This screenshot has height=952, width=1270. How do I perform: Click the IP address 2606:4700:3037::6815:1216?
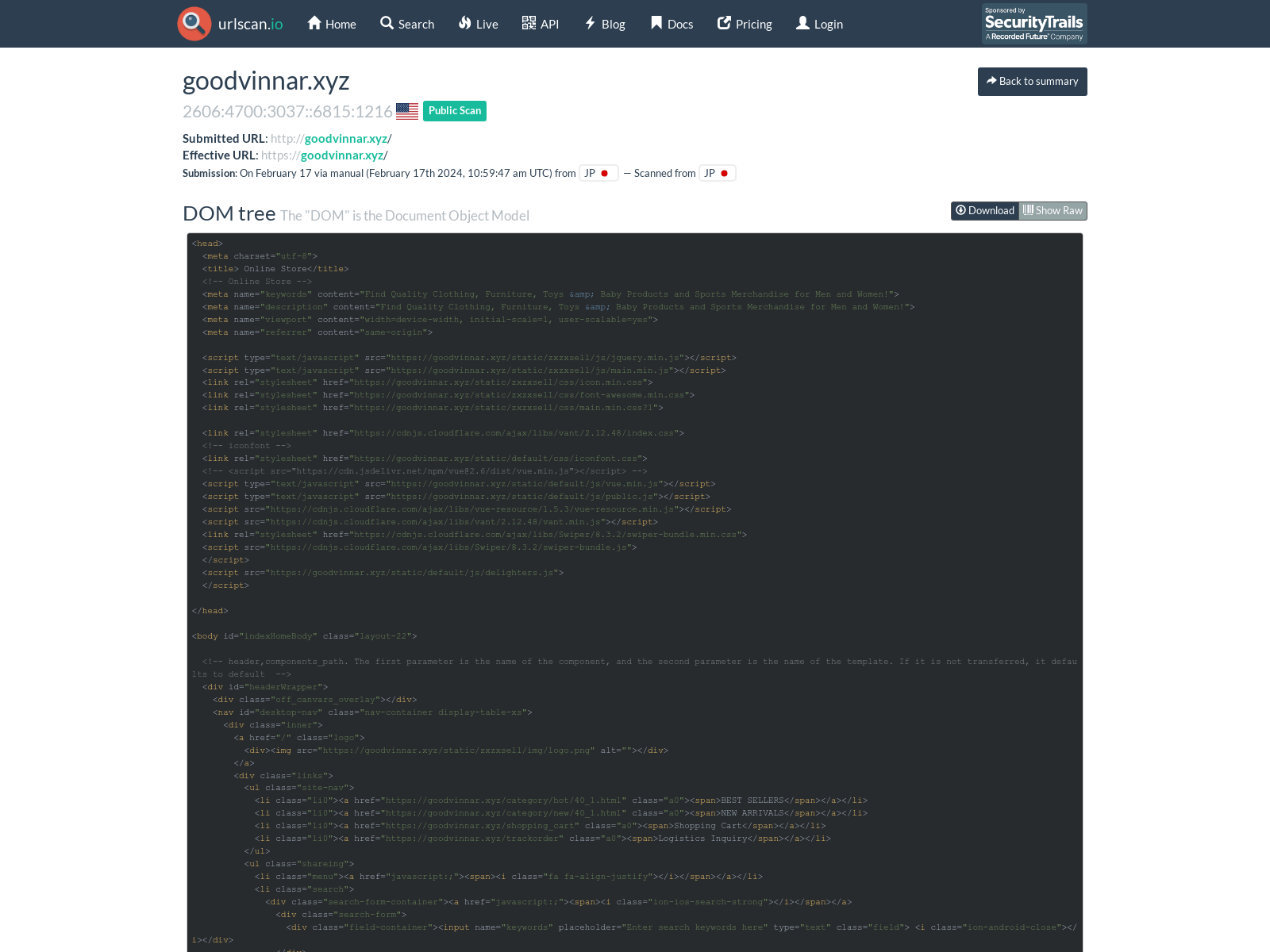[287, 112]
